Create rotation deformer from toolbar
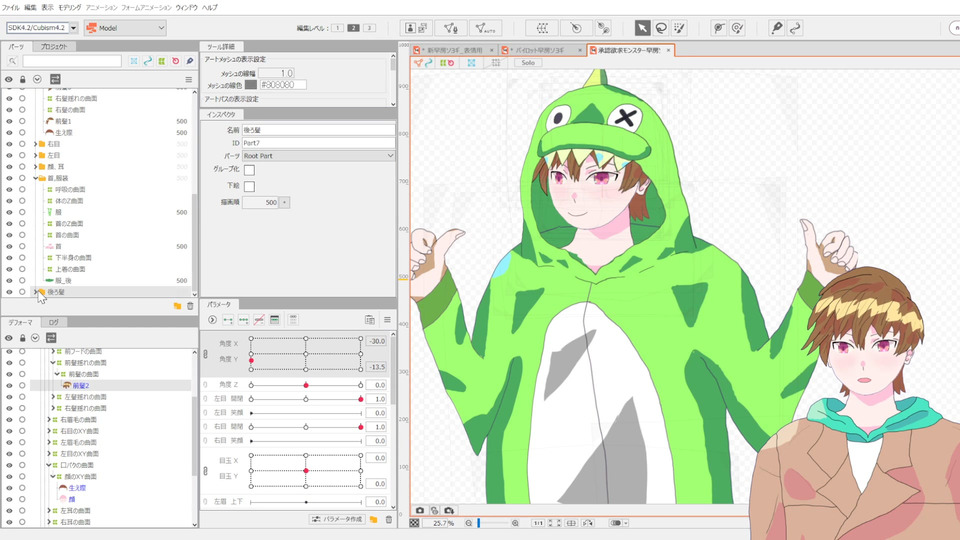This screenshot has width=960, height=540. coord(576,28)
